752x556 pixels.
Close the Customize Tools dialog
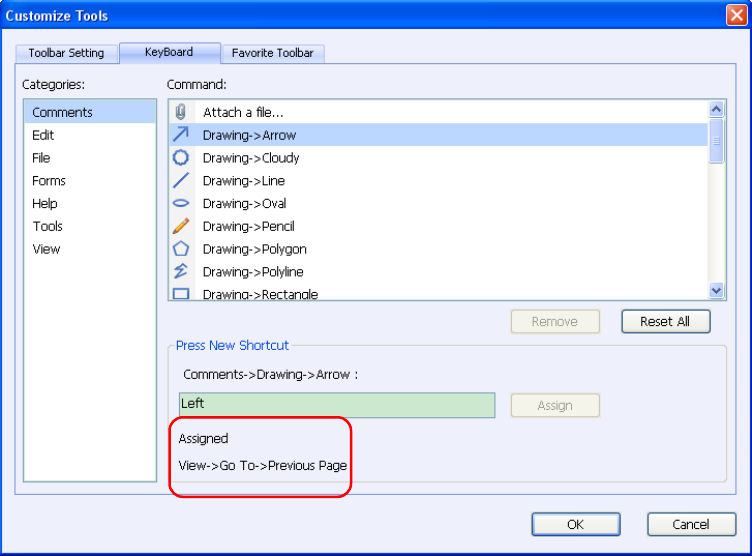[736, 15]
